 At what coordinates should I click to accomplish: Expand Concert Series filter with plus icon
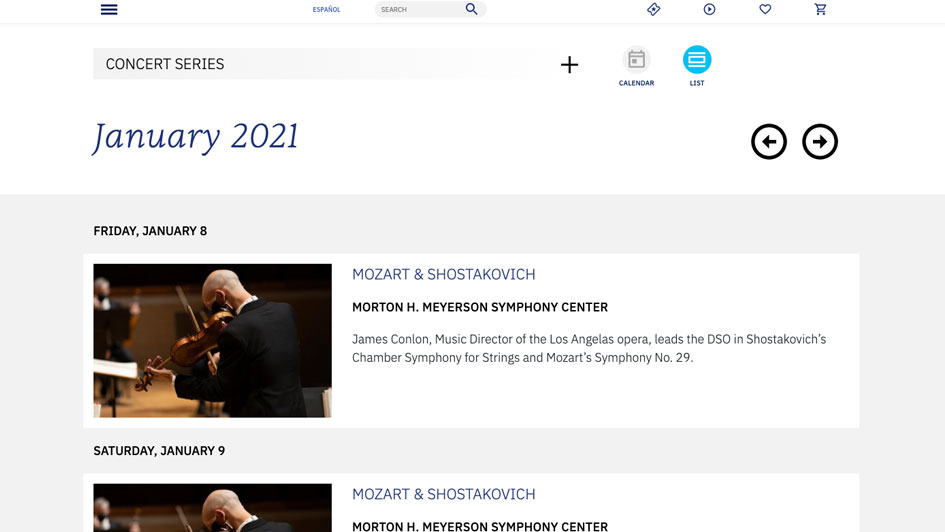click(569, 64)
